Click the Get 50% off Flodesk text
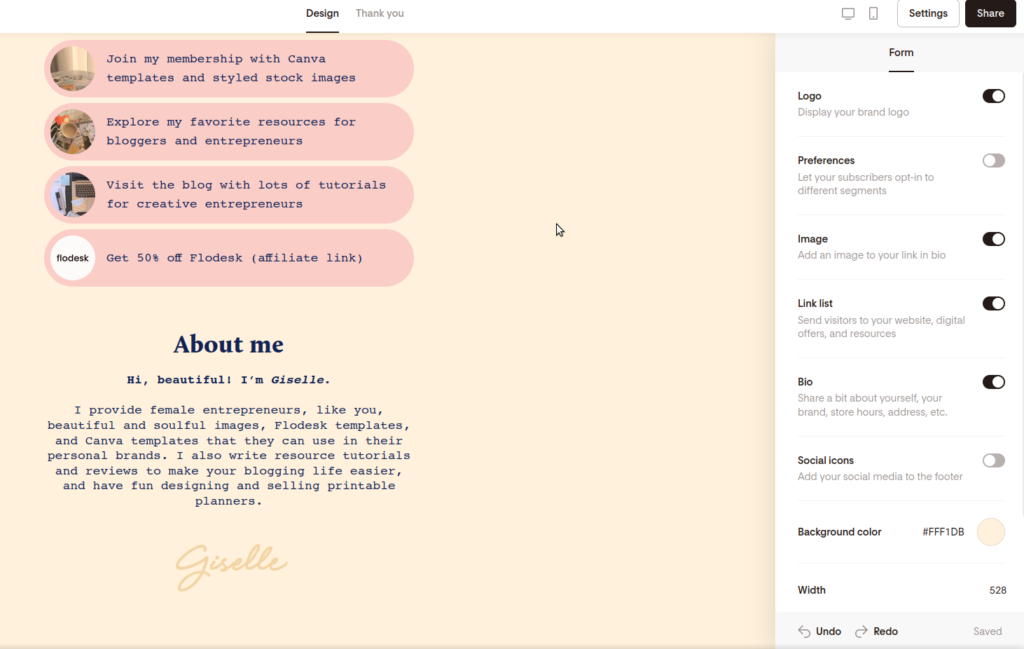Viewport: 1024px width, 649px height. 234,258
